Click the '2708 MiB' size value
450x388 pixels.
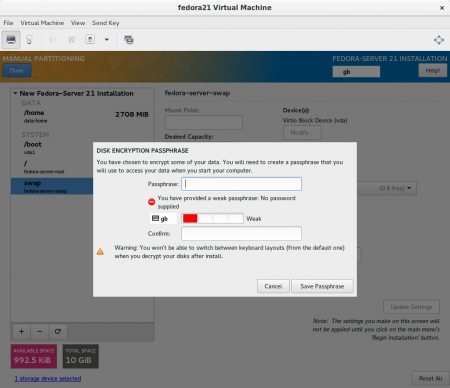(x=132, y=114)
